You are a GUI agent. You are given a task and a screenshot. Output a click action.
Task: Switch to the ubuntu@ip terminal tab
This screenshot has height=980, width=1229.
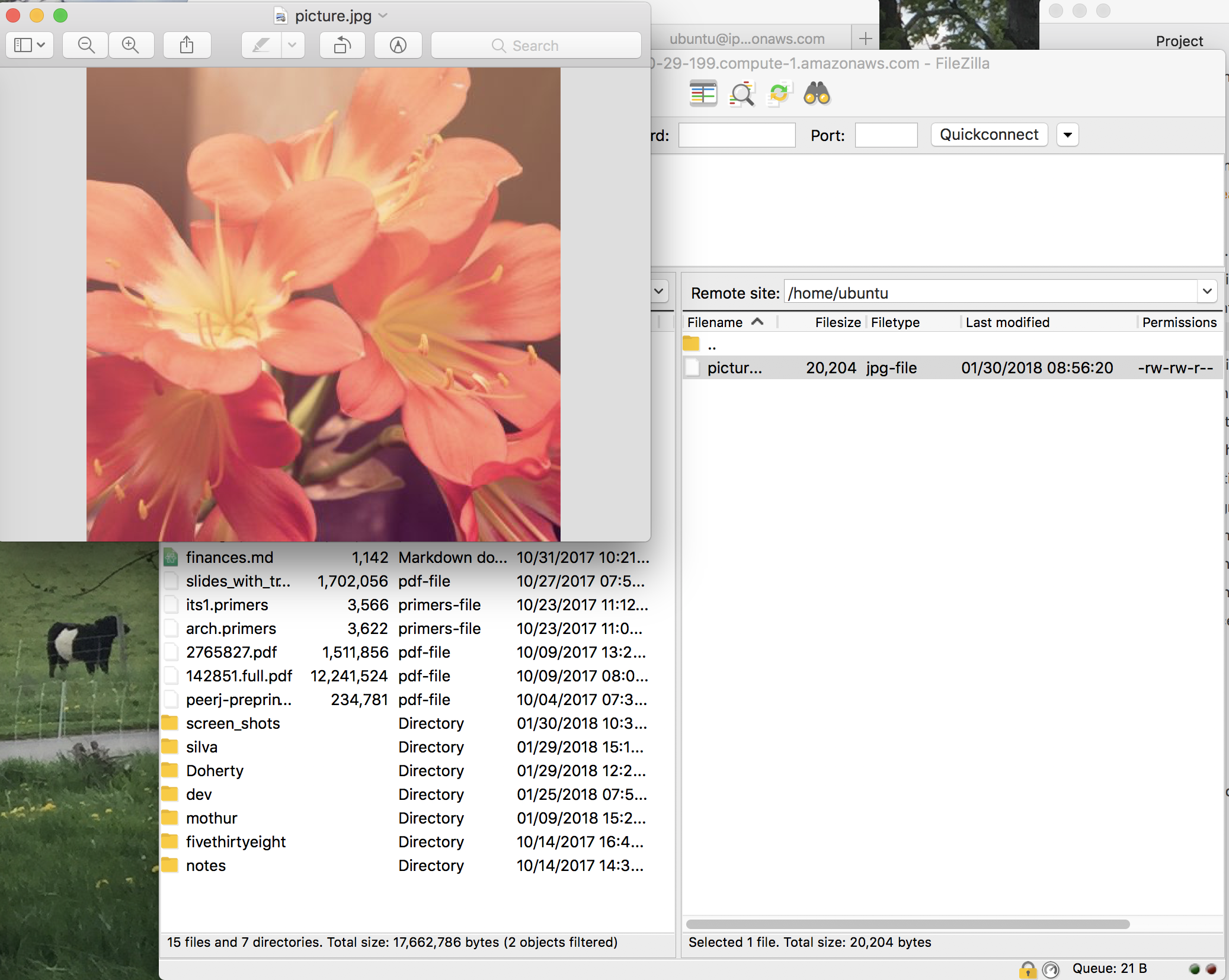[747, 39]
